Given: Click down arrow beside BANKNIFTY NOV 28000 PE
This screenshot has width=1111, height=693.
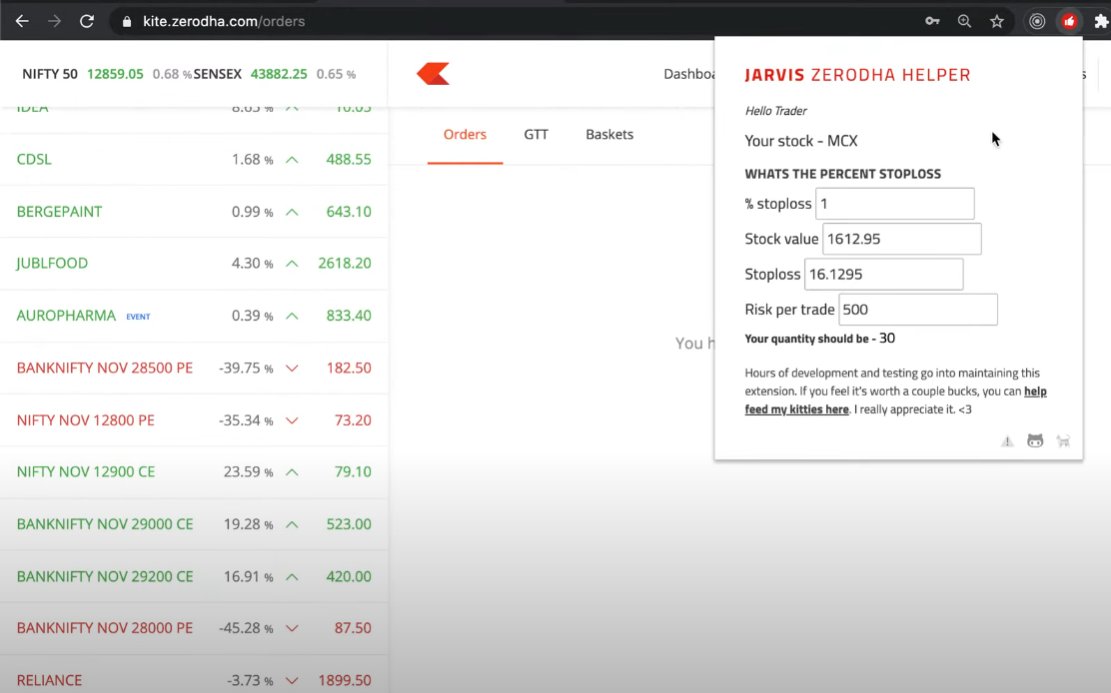Looking at the screenshot, I should click(292, 629).
